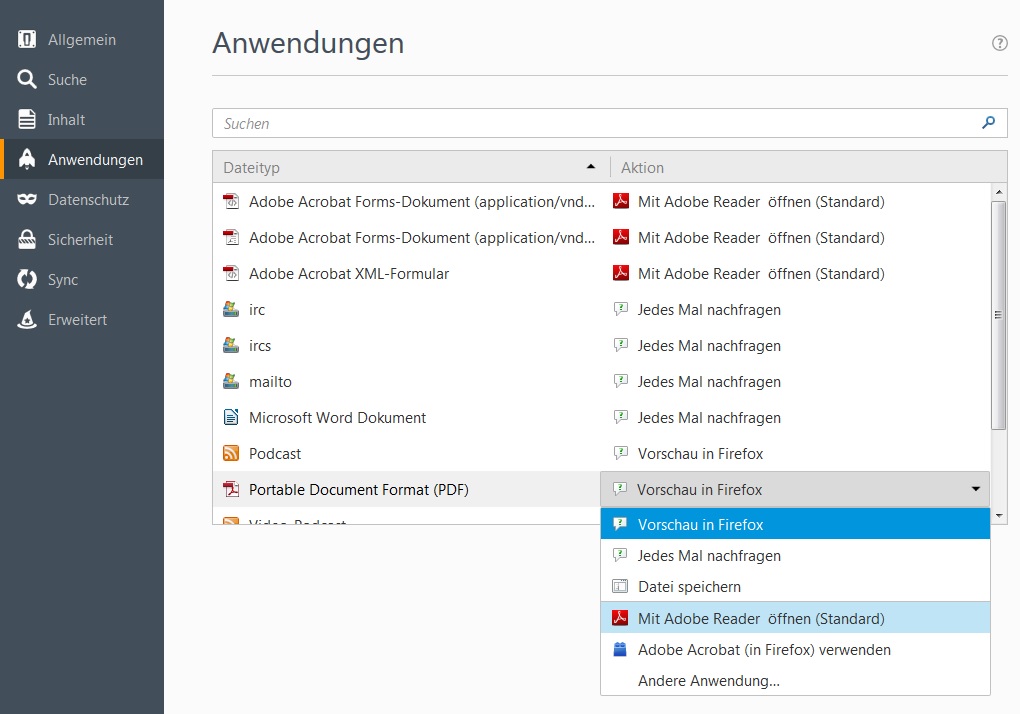
Task: Click the Adobe Acrobat XML-Formular file icon
Action: point(231,273)
